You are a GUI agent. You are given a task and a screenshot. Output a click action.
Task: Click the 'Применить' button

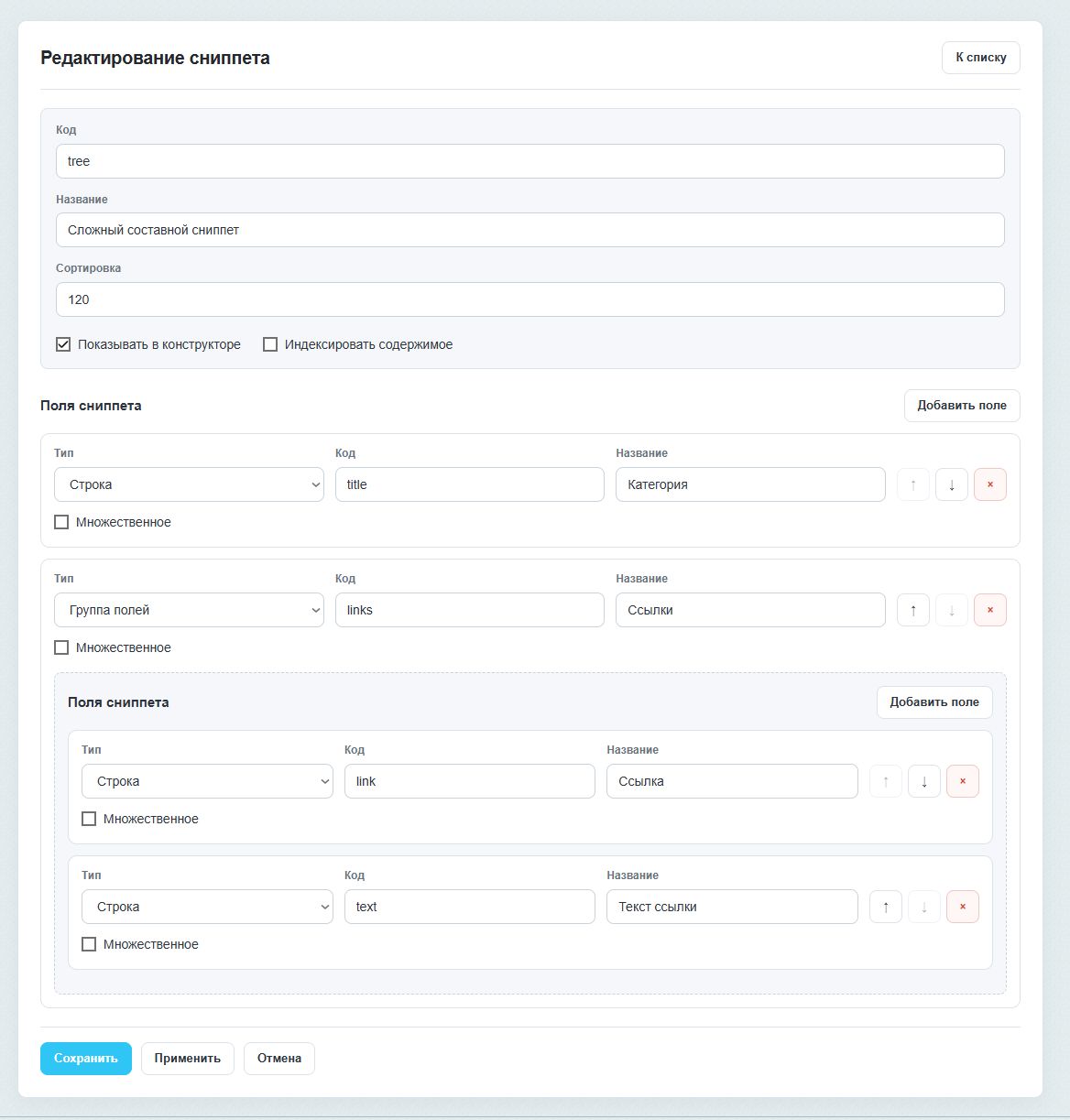tap(188, 1059)
